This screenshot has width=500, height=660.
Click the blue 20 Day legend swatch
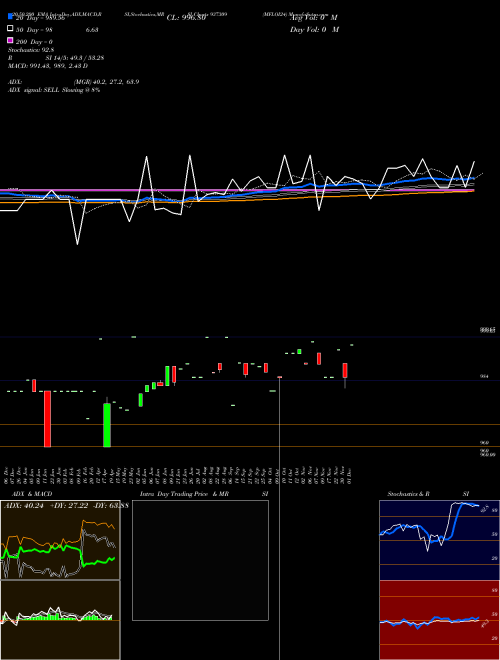[x=10, y=17]
